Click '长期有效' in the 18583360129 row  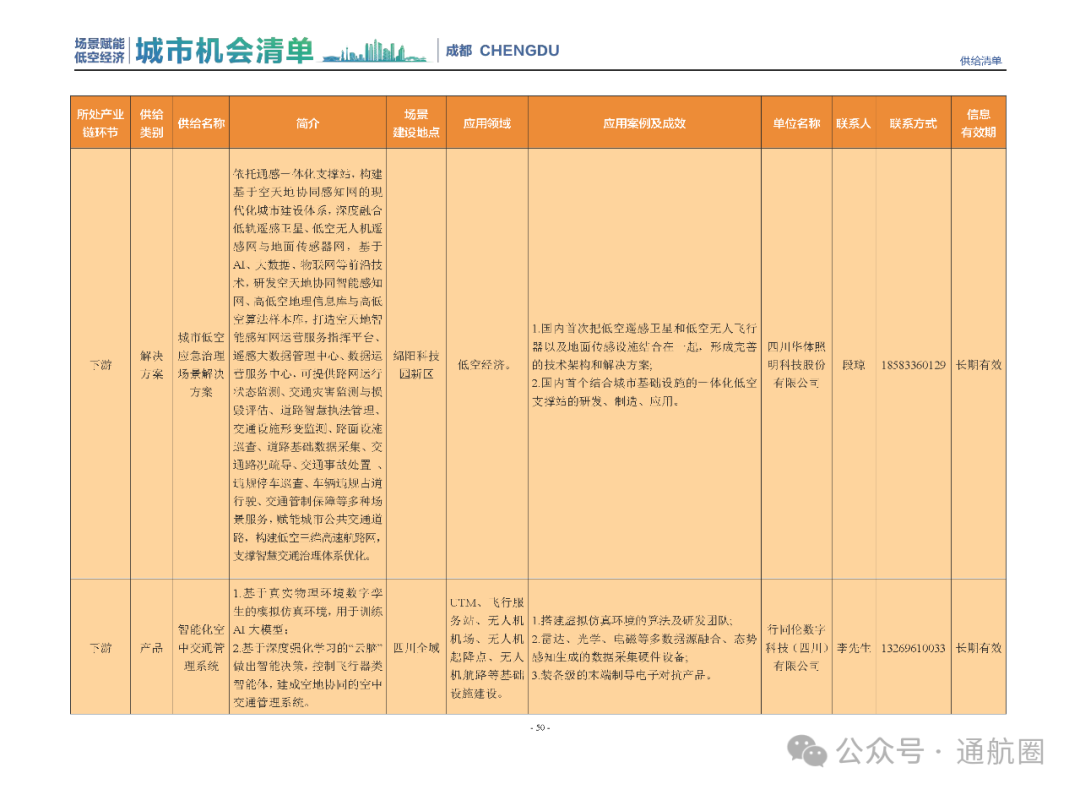978,364
